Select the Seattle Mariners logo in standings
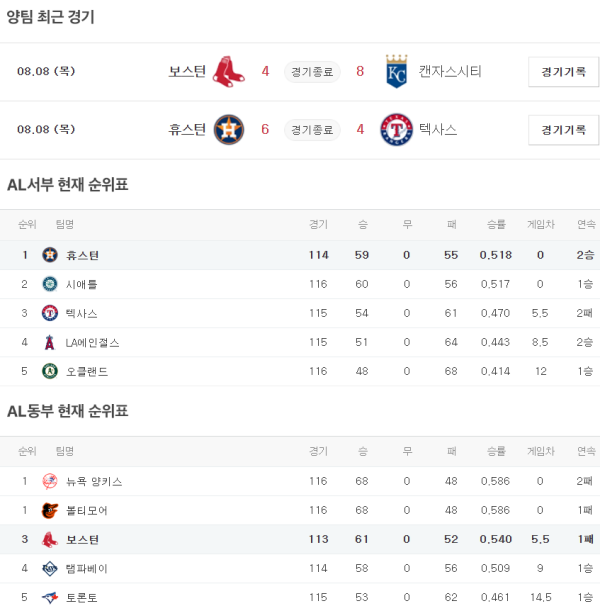Image resolution: width=600 pixels, height=606 pixels. 50,284
